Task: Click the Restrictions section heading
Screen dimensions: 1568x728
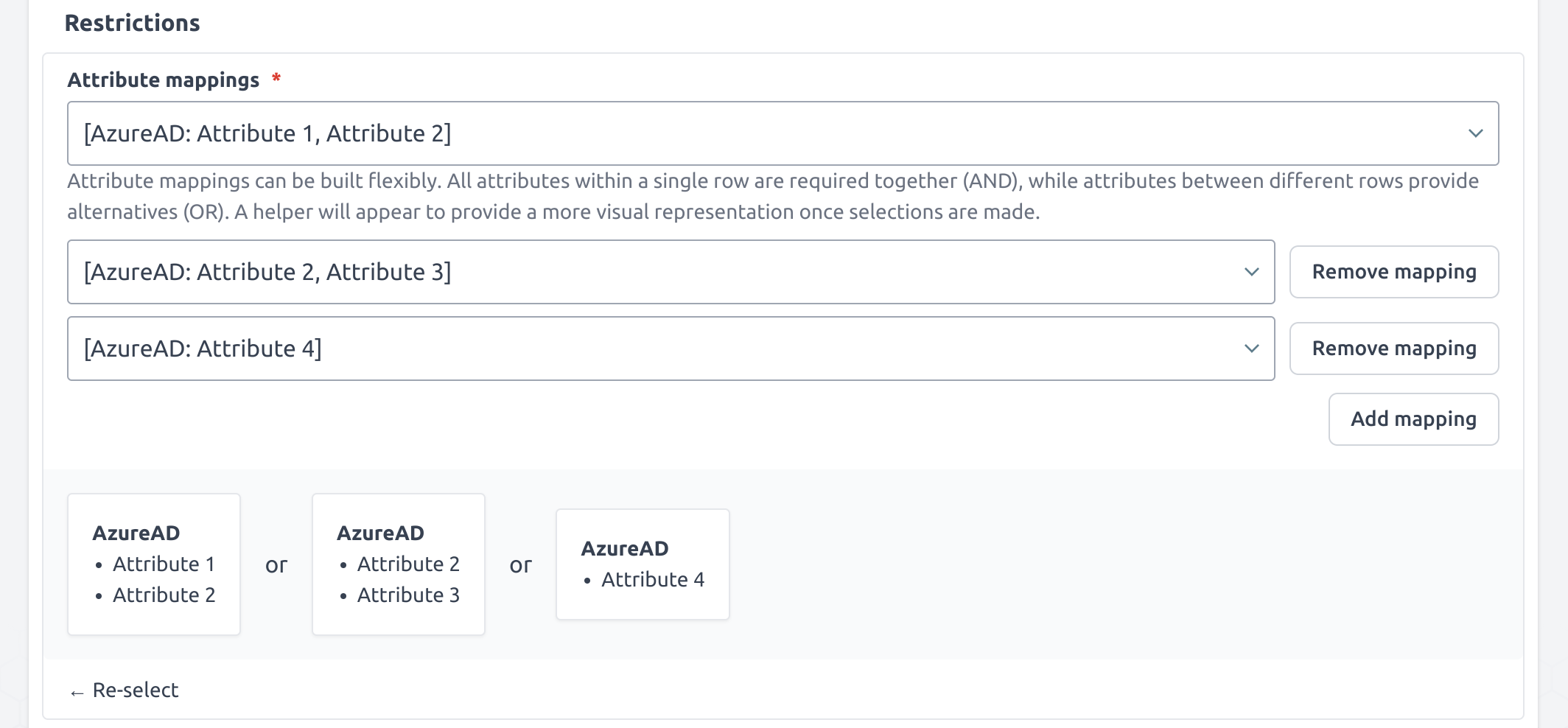Action: [132, 23]
